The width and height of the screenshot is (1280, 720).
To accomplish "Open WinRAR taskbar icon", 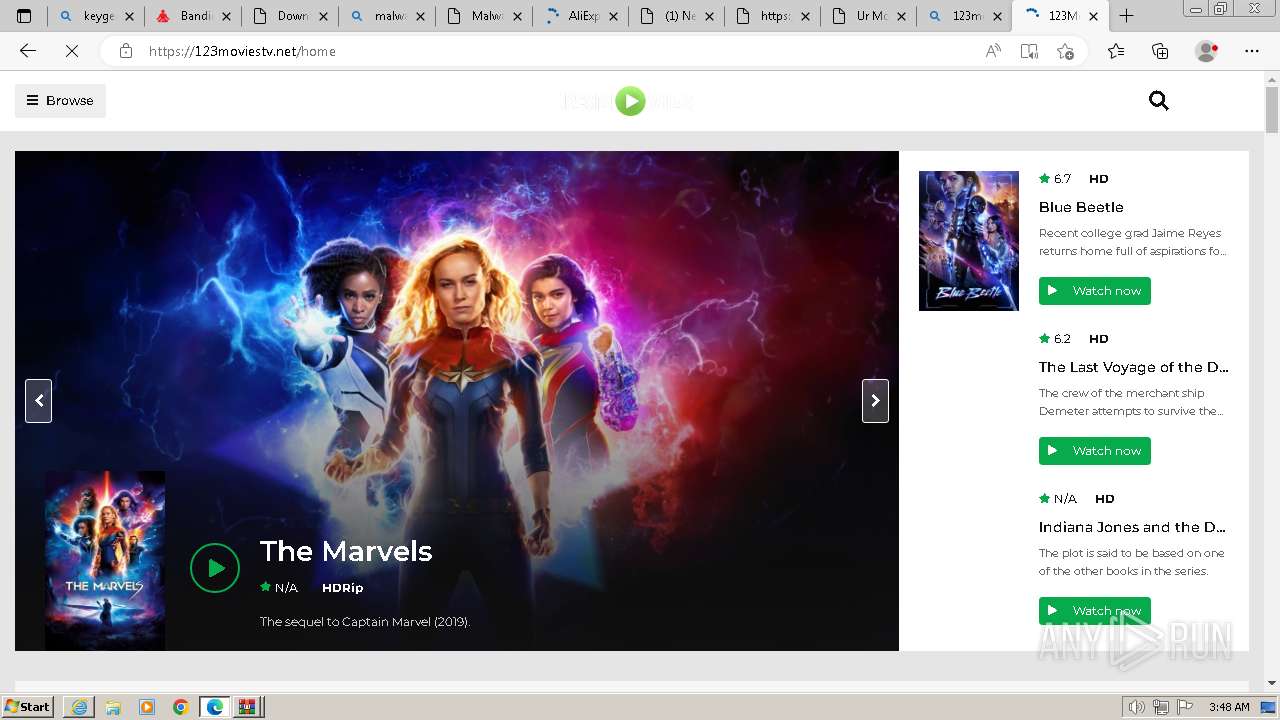I will tap(247, 707).
